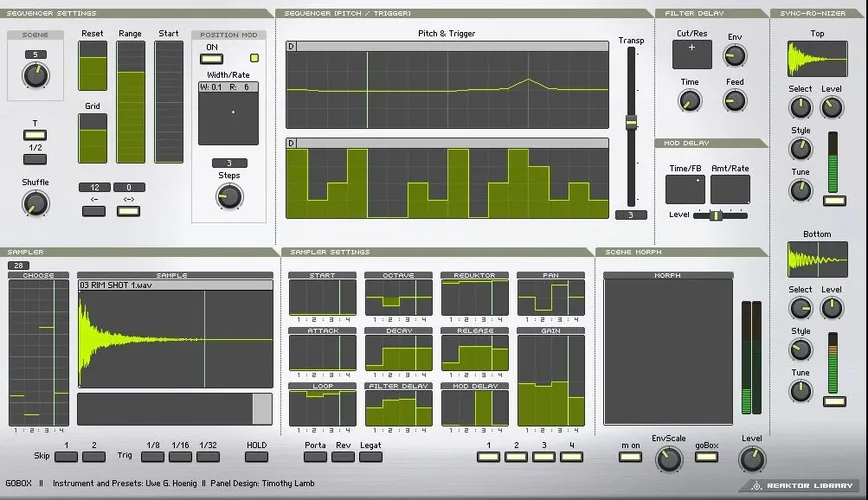
Task: Click the Amt/Rate XY pad
Action: (730, 189)
